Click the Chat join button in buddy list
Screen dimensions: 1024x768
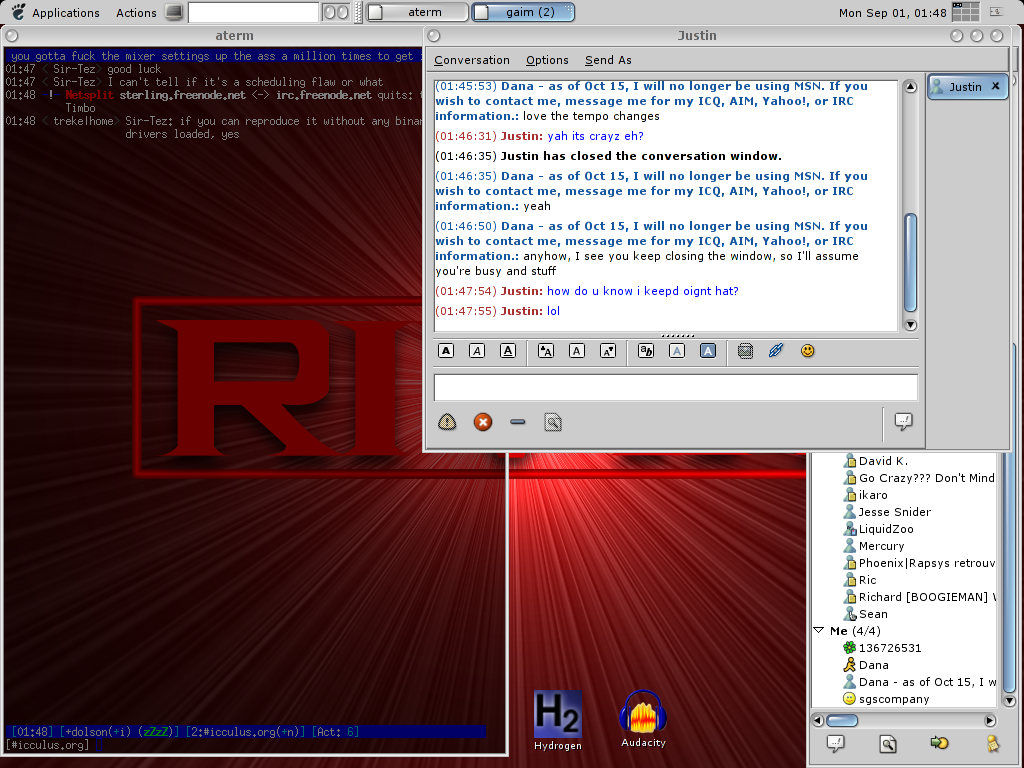point(939,743)
